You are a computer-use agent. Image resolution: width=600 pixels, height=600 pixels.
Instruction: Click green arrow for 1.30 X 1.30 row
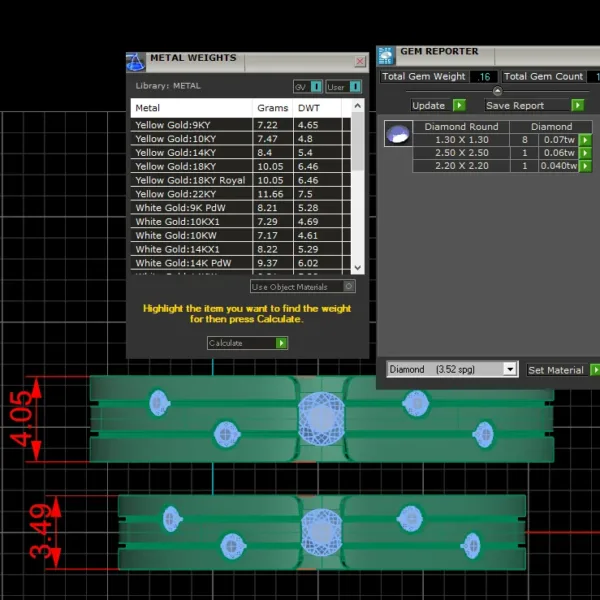click(585, 140)
